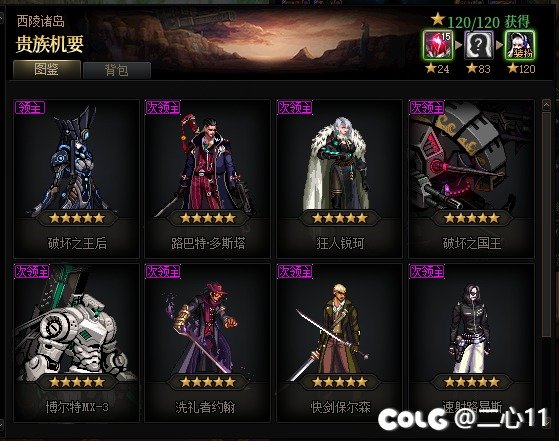Open the 路巴特·多斯塔 character card
559x441 pixels.
207,179
